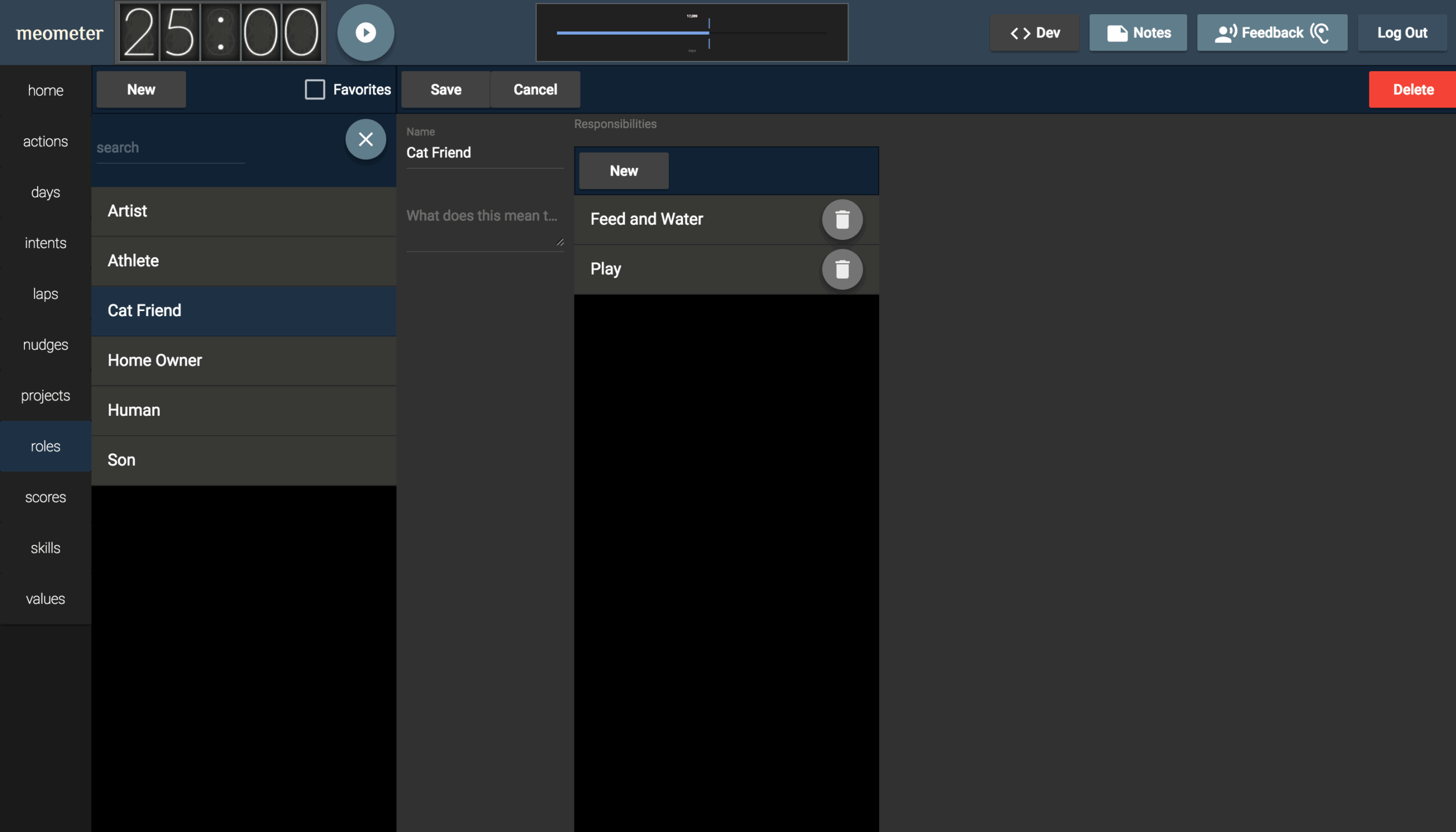Open the Feedback dialog

pos(1271,32)
